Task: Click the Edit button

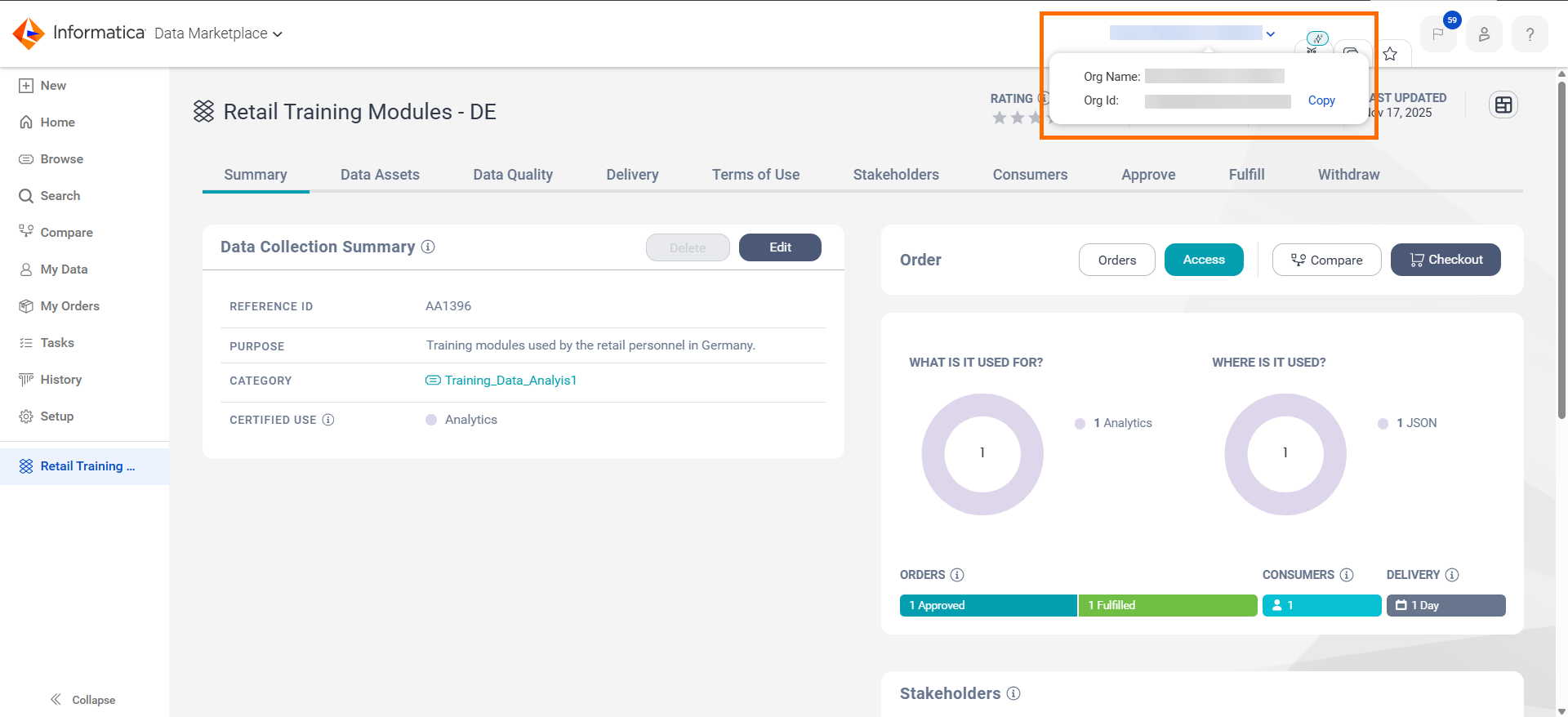Action: coord(780,247)
